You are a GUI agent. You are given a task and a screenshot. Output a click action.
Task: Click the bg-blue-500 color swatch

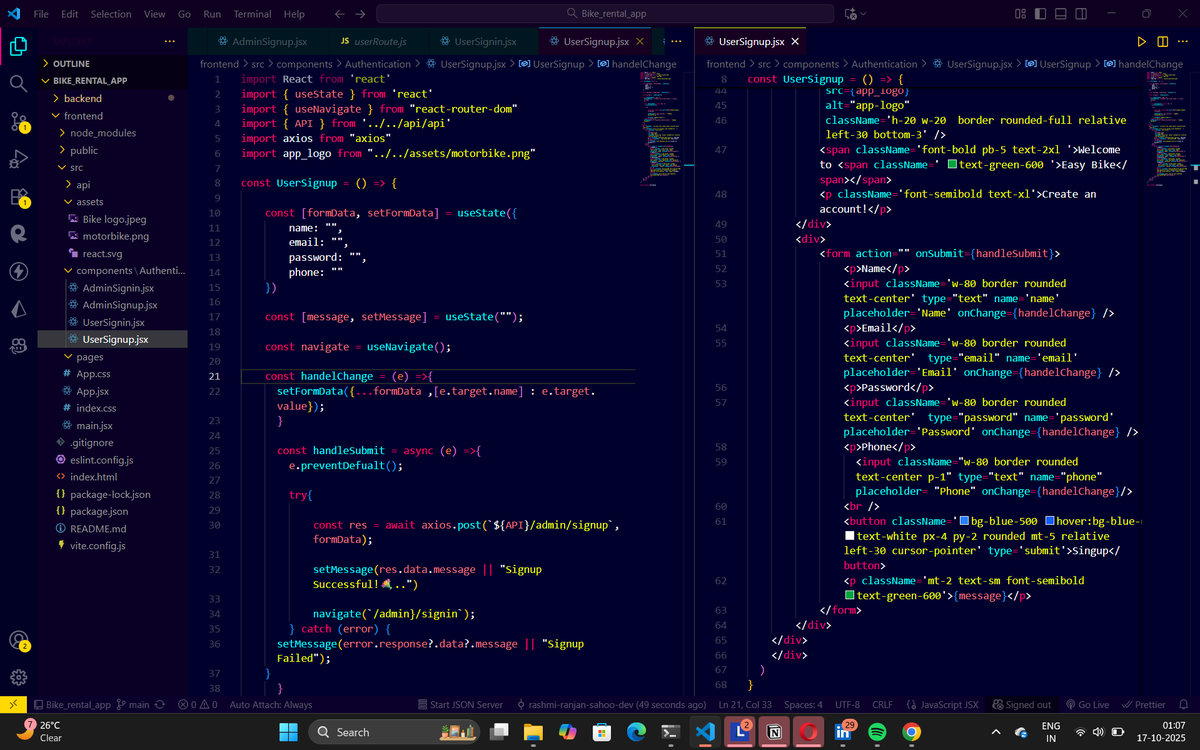coord(964,521)
